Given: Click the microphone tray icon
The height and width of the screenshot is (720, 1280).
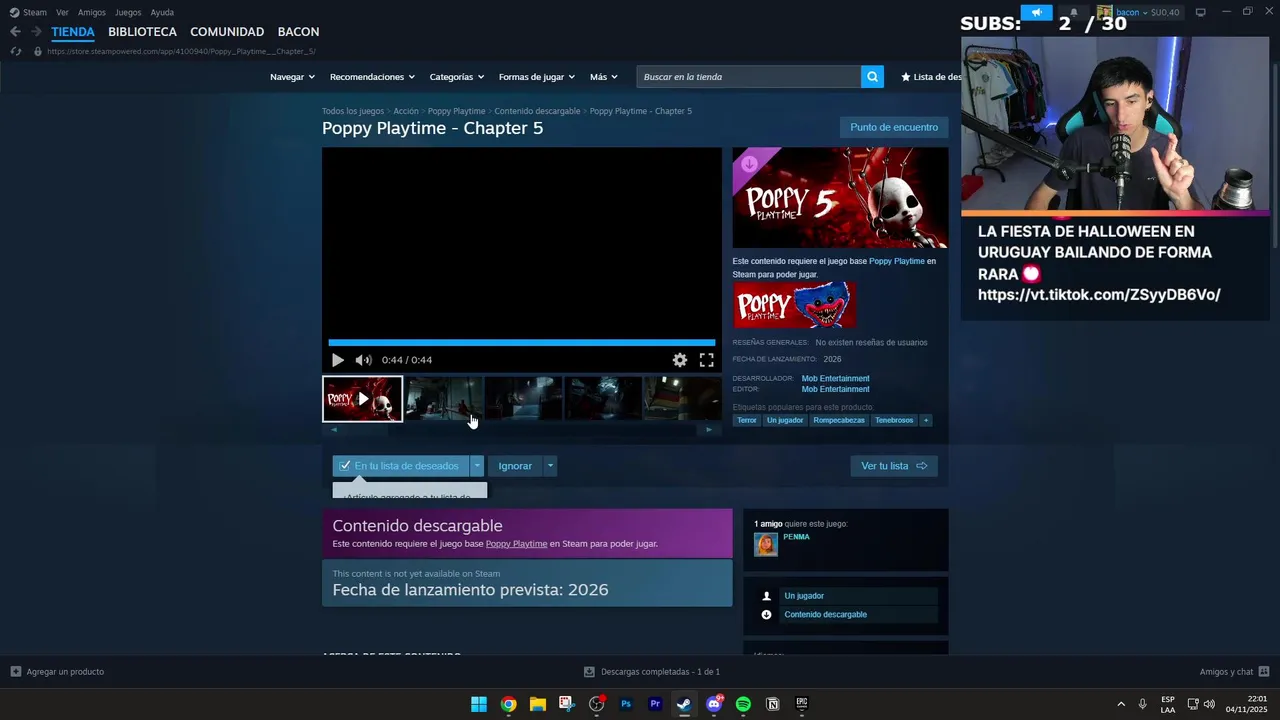Looking at the screenshot, I should point(1142,704).
